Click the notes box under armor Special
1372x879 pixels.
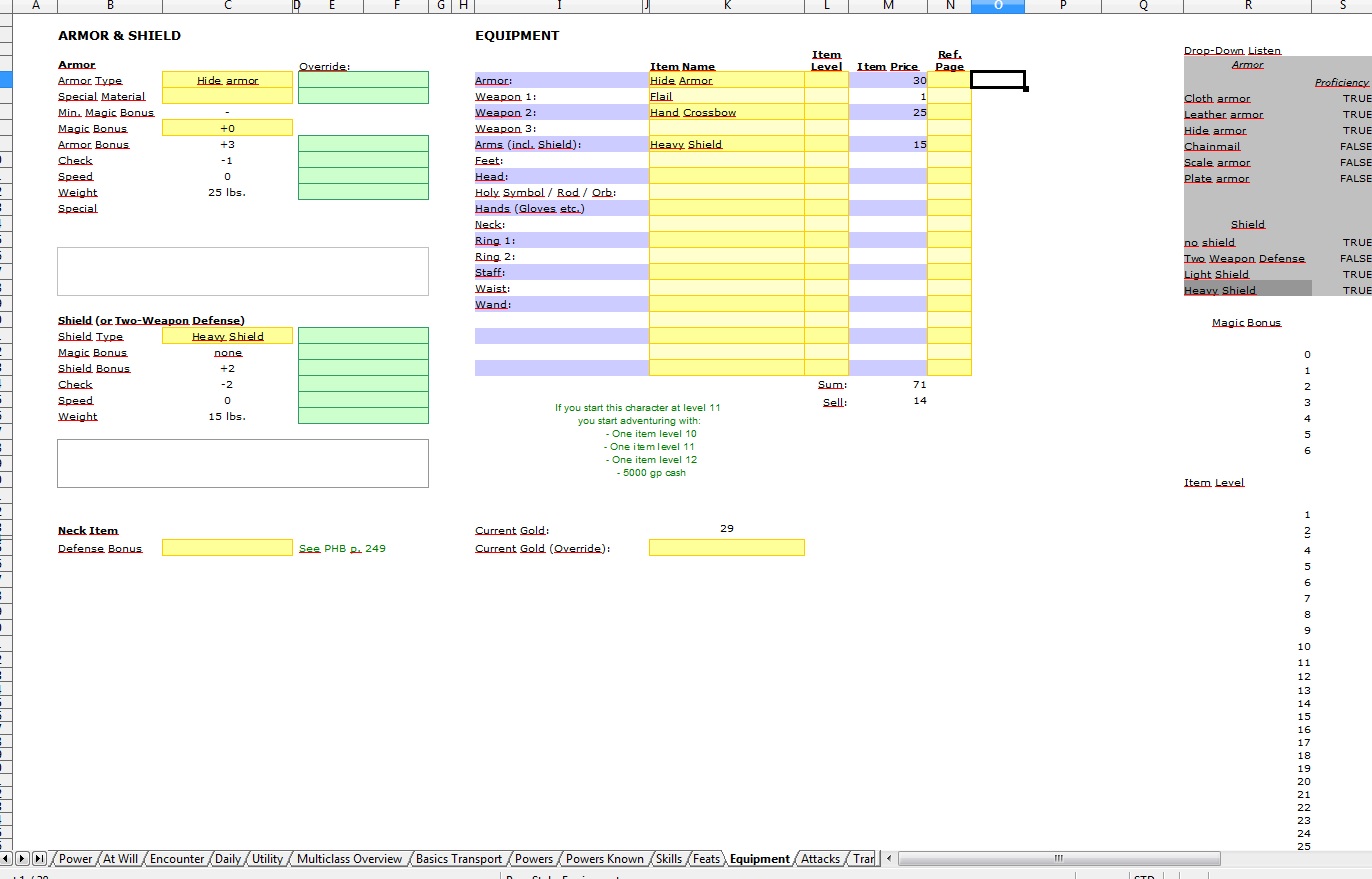[x=243, y=271]
